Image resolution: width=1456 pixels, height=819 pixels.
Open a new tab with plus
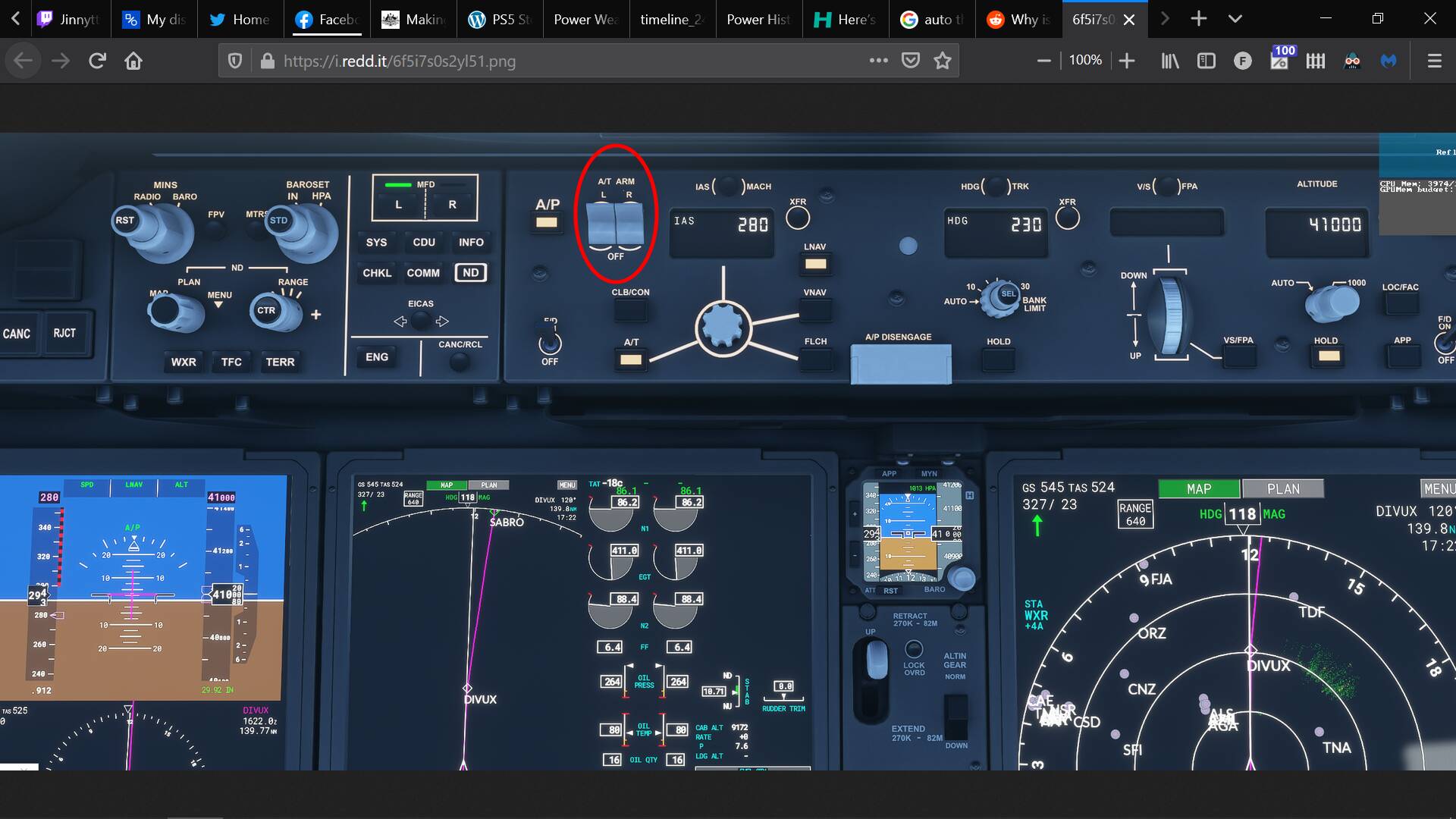click(x=1199, y=19)
